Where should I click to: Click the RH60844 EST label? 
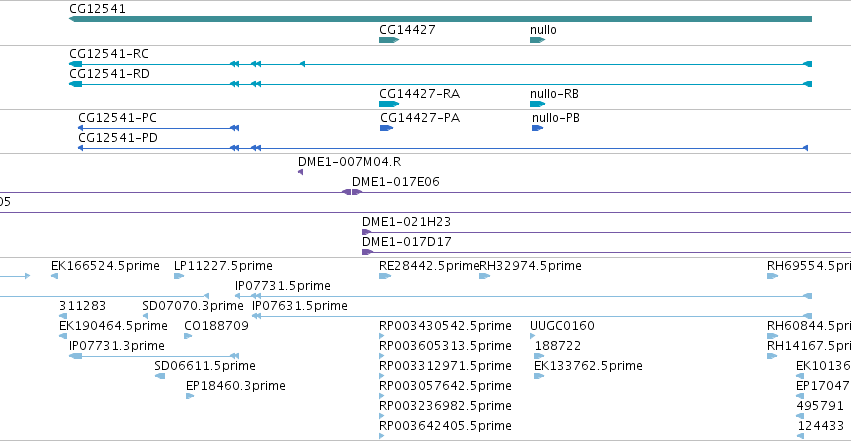pyautogui.click(x=809, y=326)
